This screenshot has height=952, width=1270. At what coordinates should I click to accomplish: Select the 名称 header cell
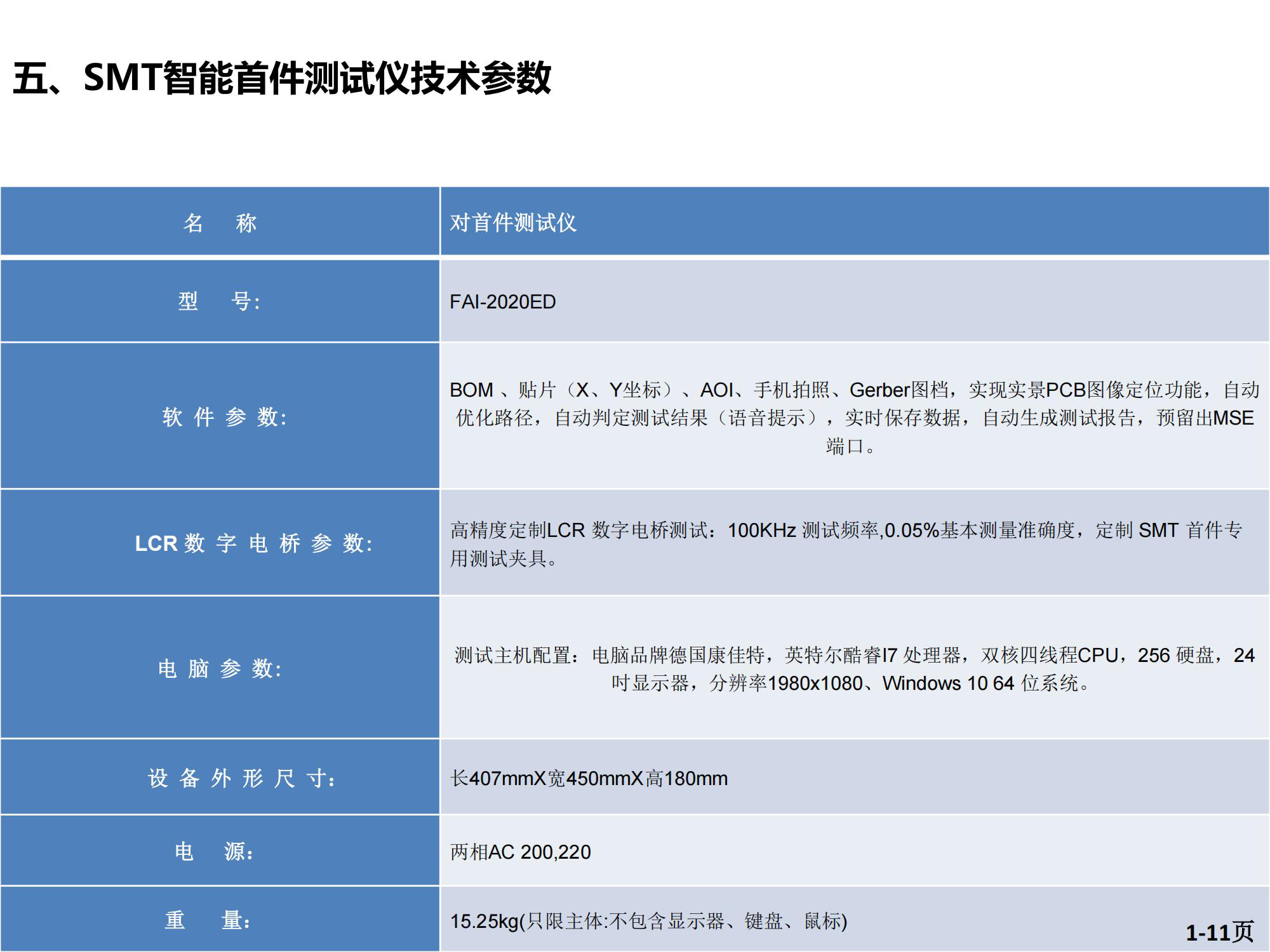pos(220,223)
